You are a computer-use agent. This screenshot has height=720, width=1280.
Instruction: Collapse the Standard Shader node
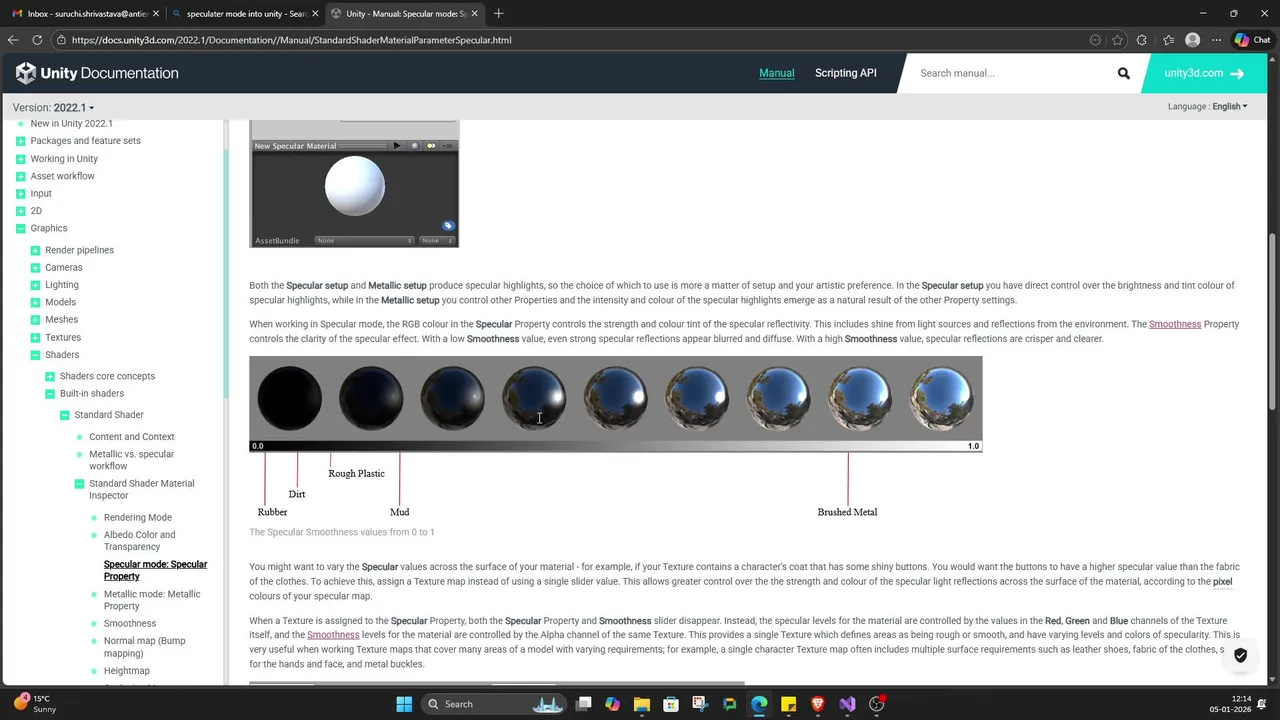64,415
